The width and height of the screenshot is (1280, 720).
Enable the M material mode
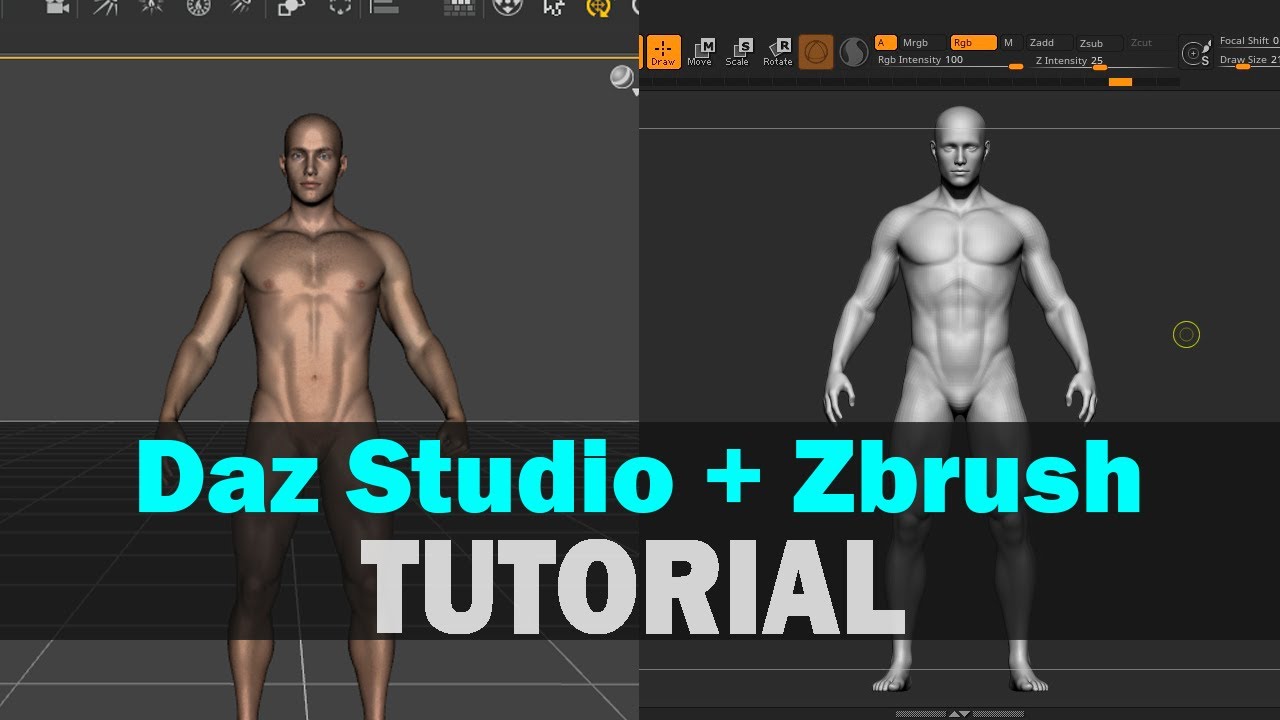1009,43
